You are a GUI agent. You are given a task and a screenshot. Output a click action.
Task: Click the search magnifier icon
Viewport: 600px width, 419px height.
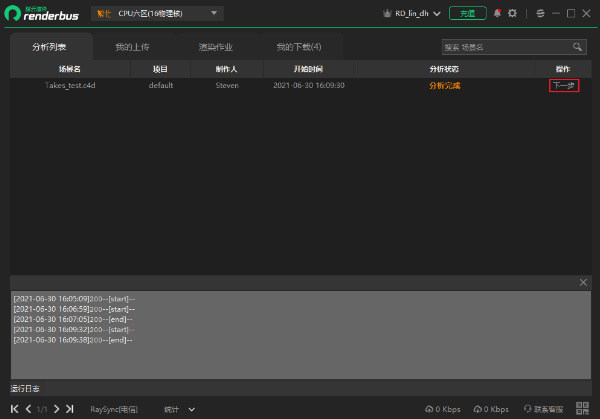(x=577, y=47)
